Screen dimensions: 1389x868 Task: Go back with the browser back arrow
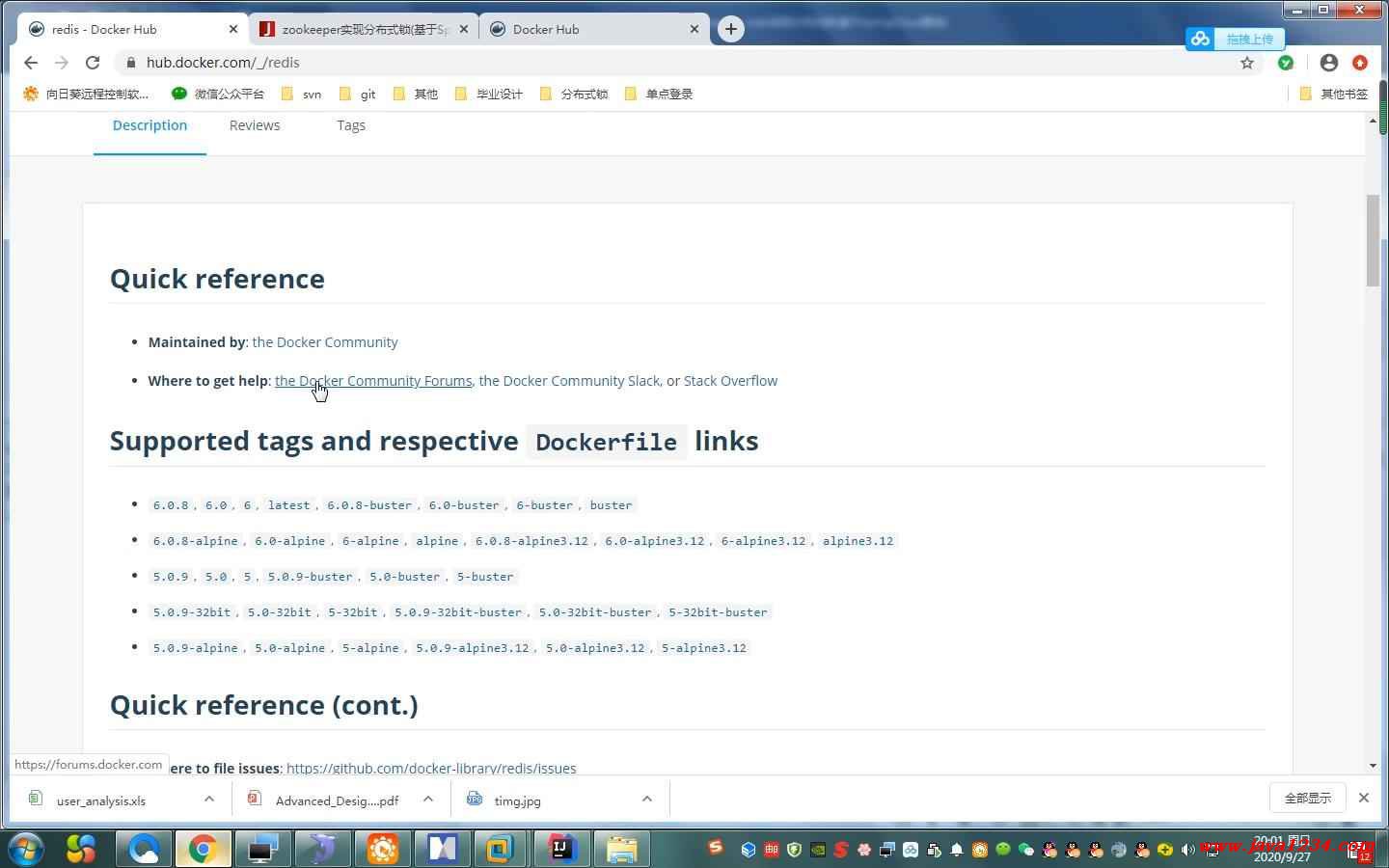pyautogui.click(x=31, y=63)
